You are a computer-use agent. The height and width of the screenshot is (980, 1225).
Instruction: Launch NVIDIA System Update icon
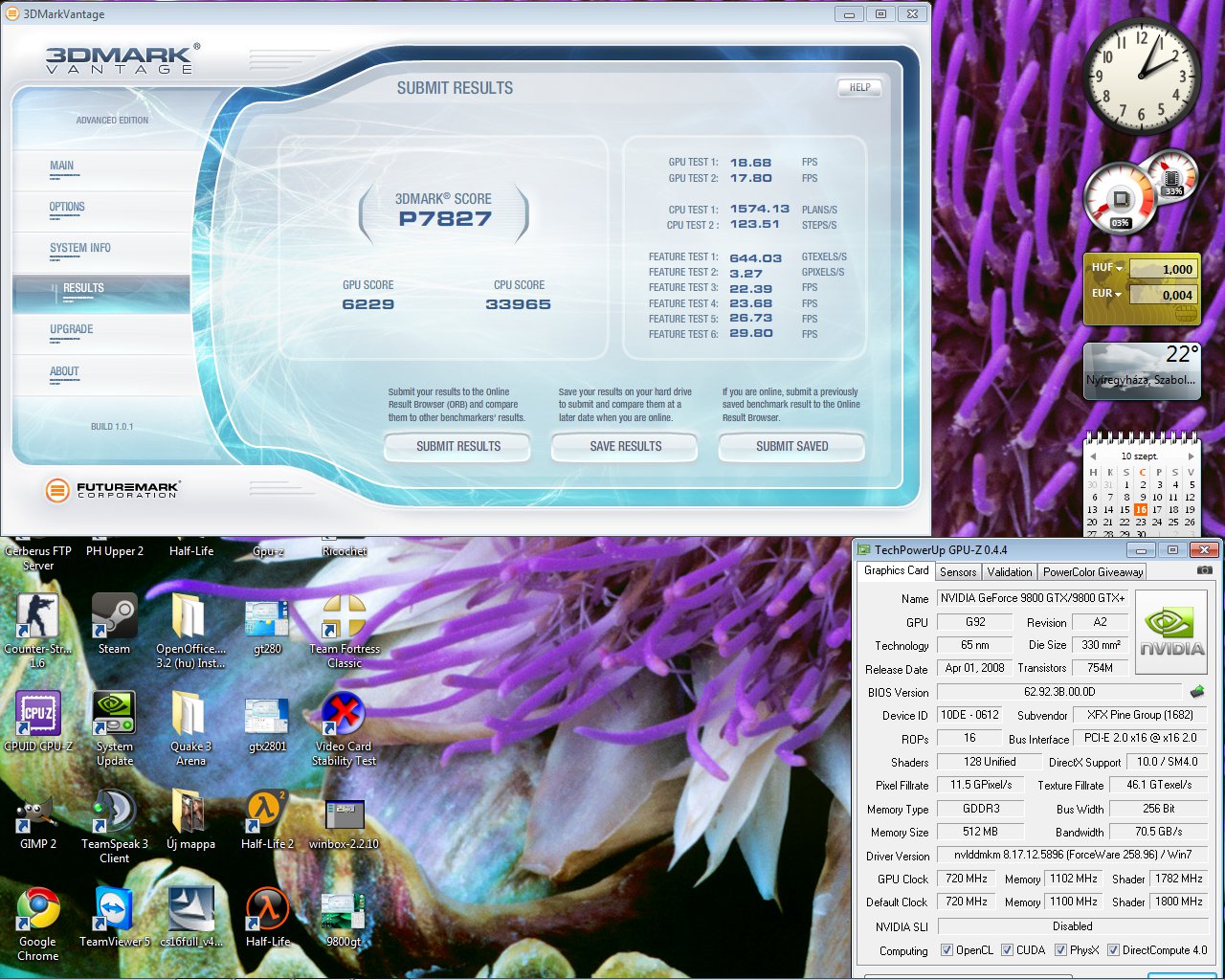click(115, 727)
